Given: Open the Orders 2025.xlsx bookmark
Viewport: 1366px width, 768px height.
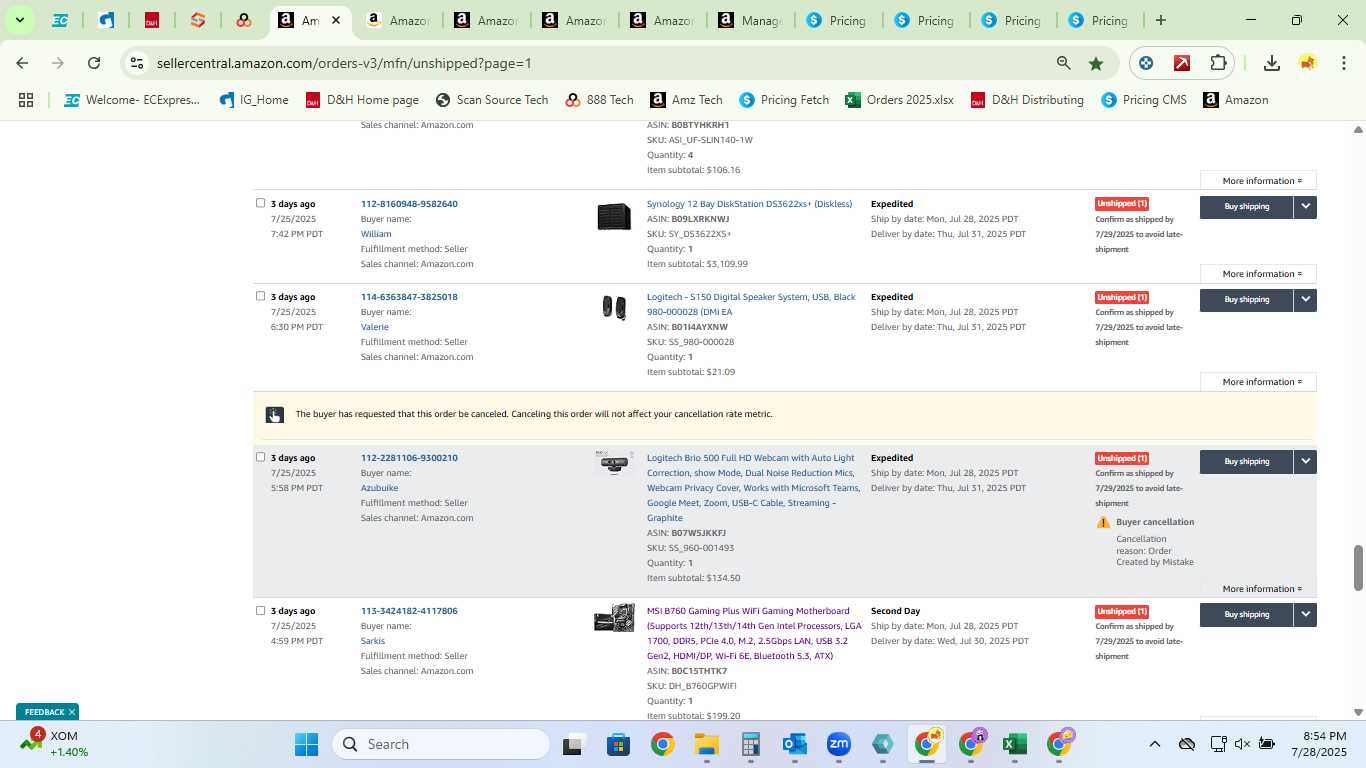Looking at the screenshot, I should [x=900, y=100].
